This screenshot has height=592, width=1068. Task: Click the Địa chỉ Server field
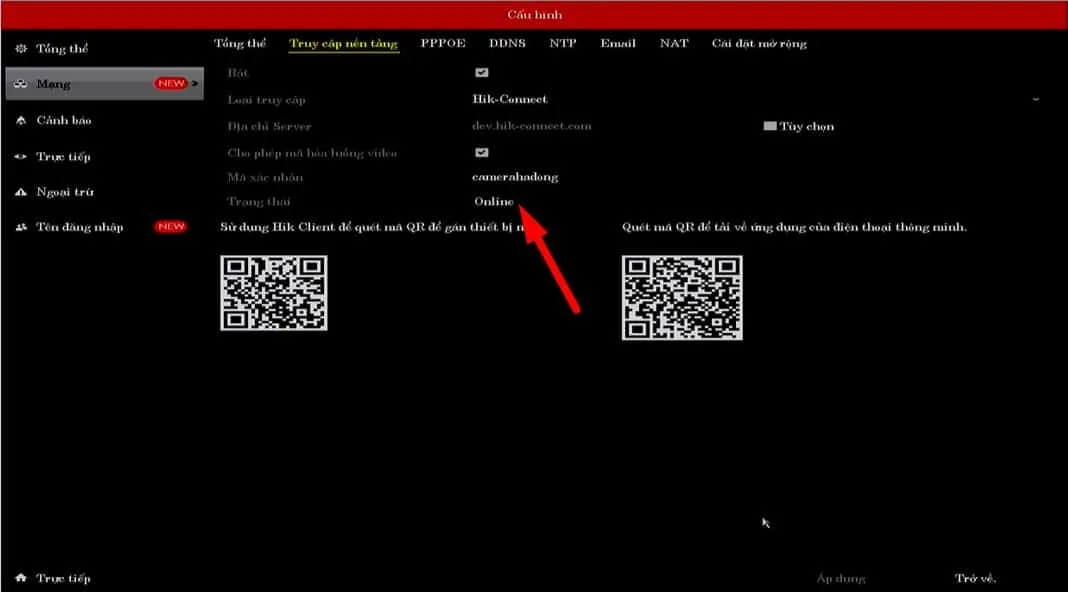[x=531, y=126]
